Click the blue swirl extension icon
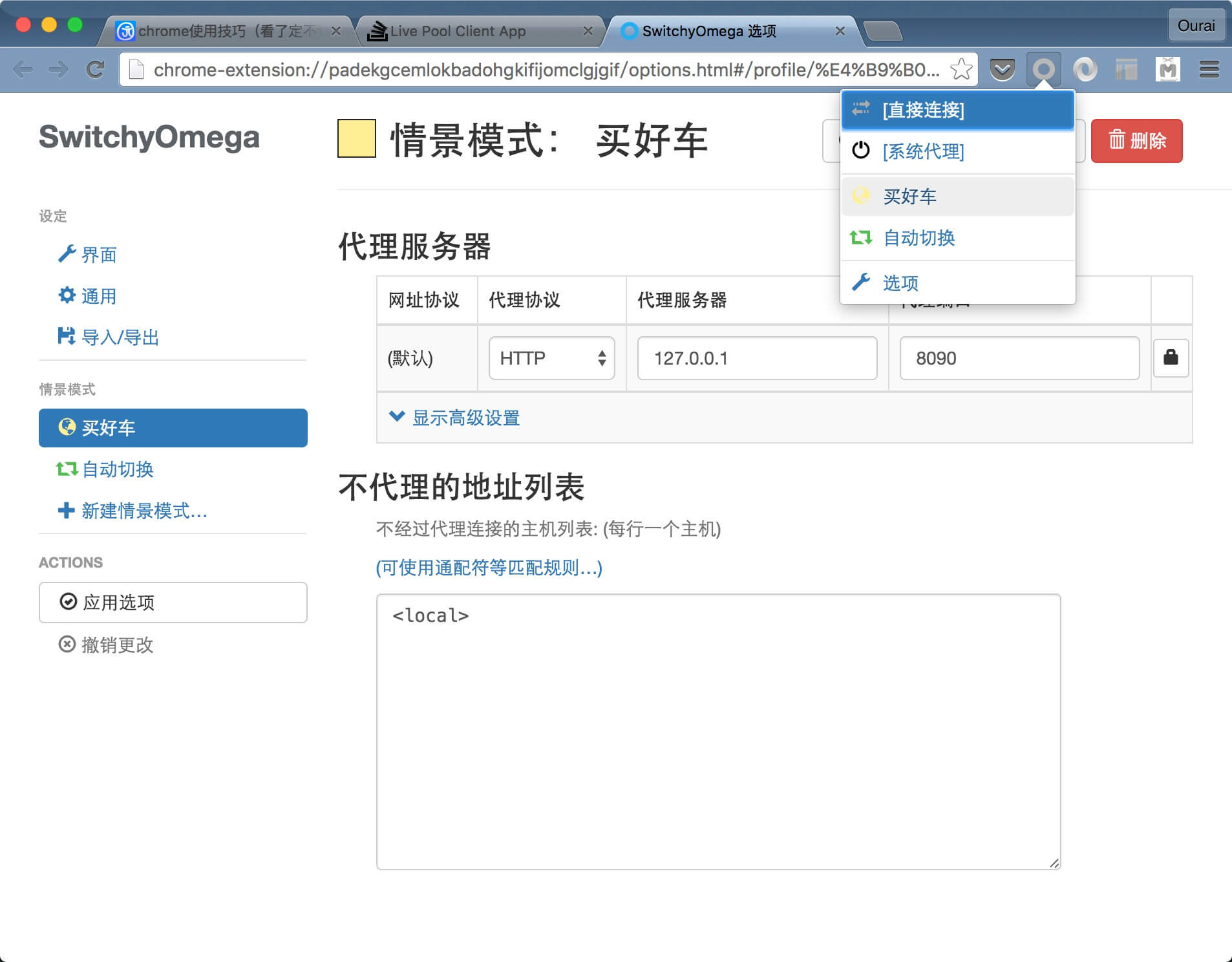Viewport: 1232px width, 962px height. 1085,69
